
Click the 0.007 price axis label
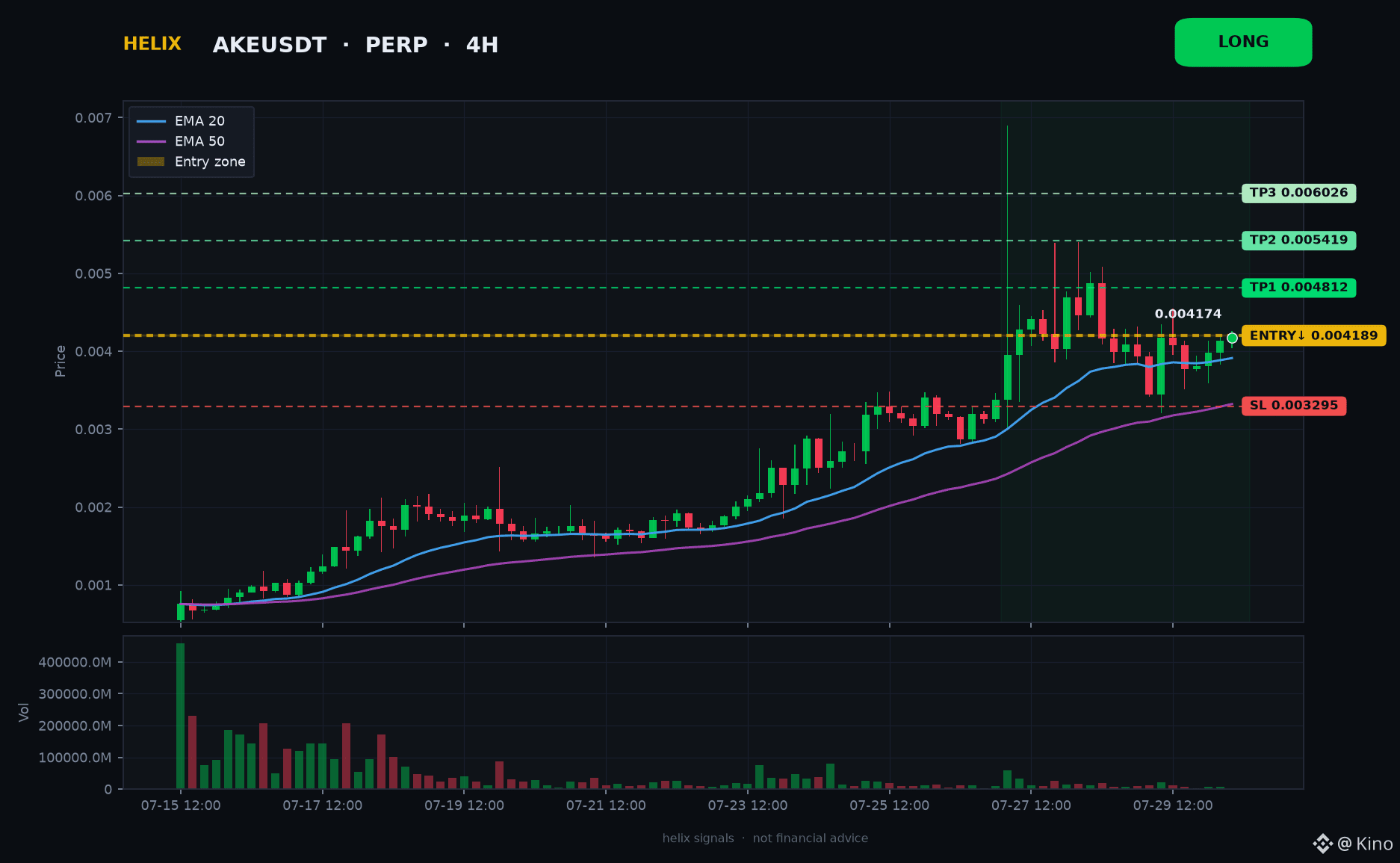(93, 118)
